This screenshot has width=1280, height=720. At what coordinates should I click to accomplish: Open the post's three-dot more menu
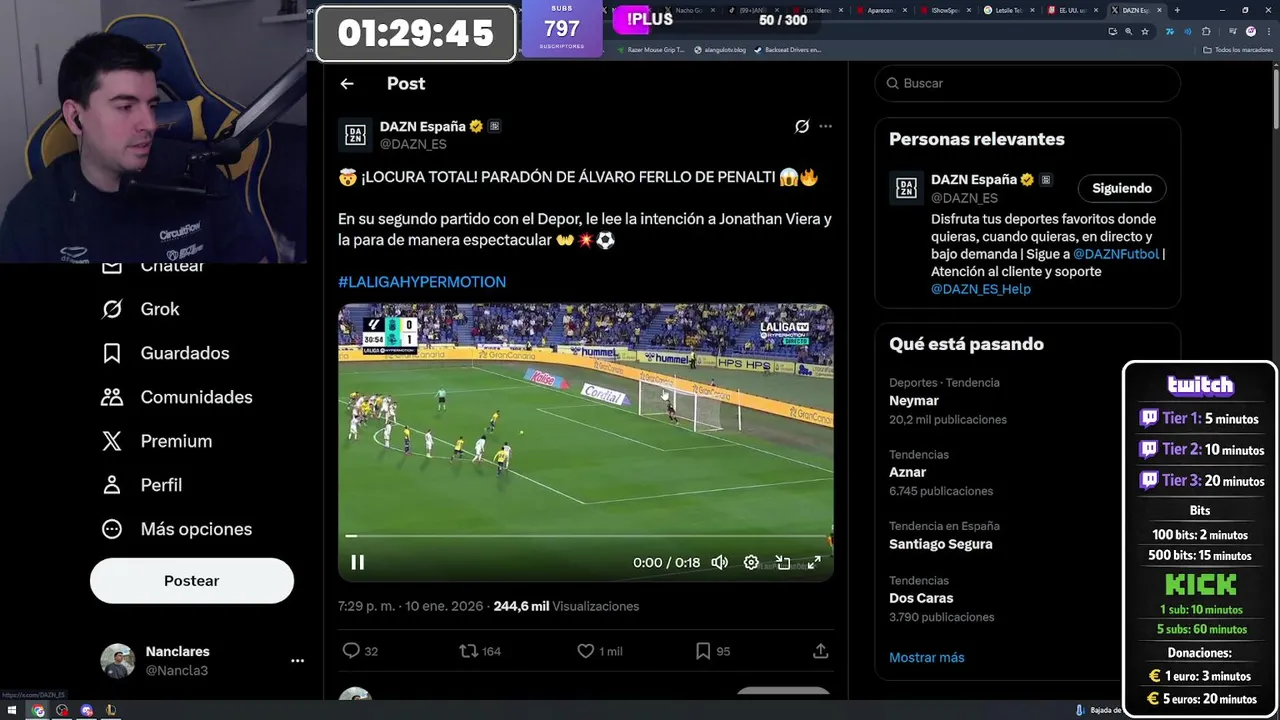point(825,126)
